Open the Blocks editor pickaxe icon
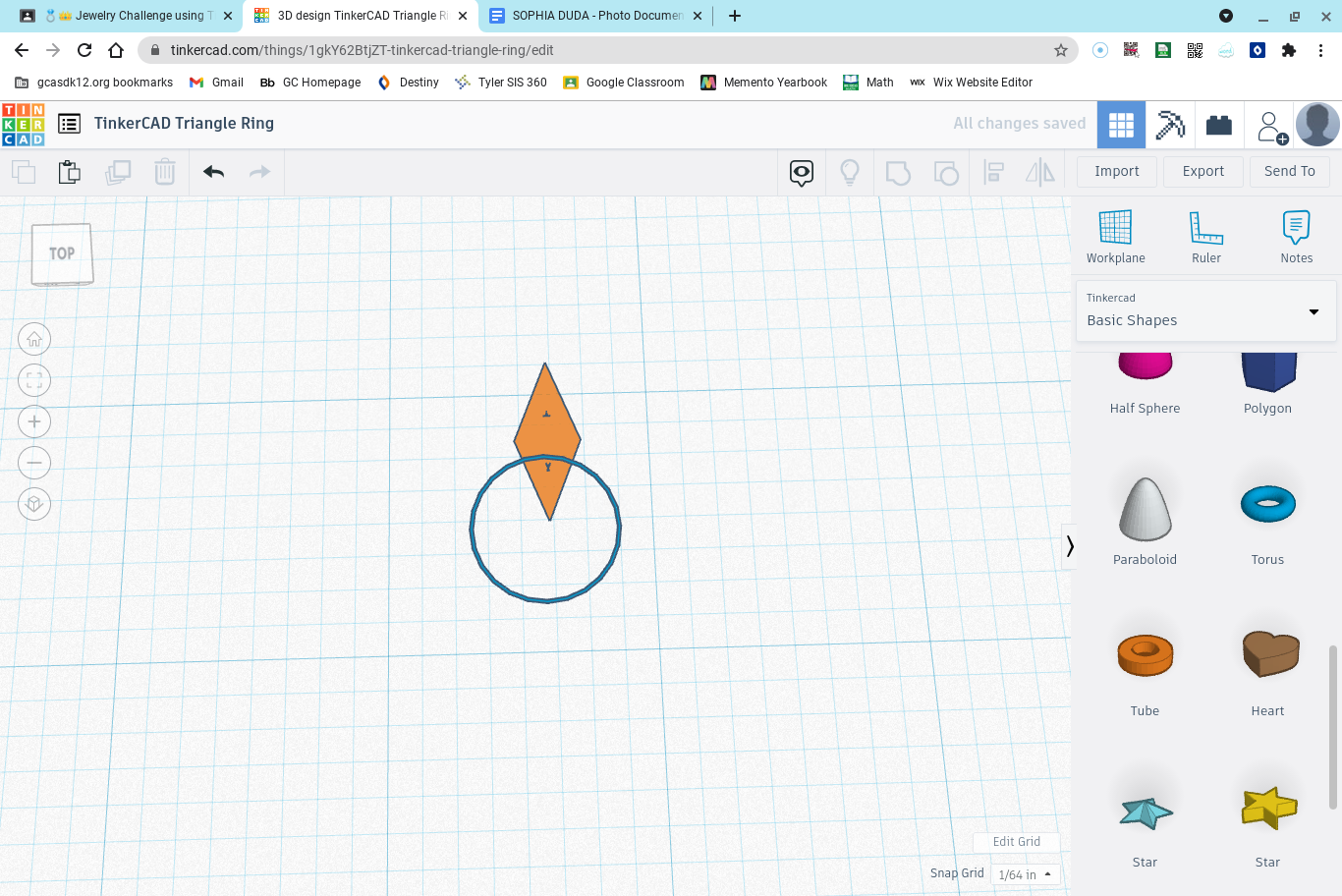The image size is (1342, 896). 1170,123
